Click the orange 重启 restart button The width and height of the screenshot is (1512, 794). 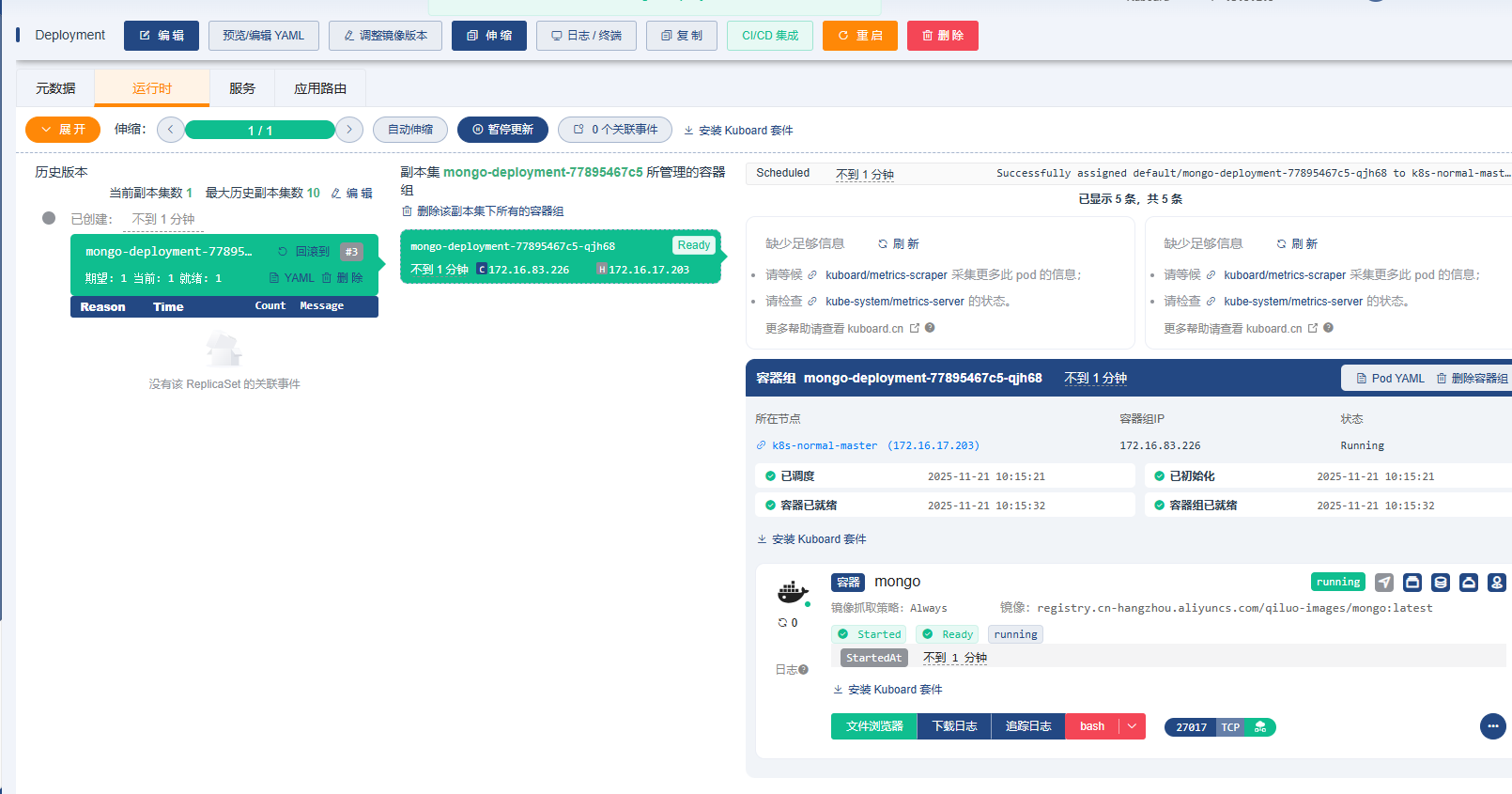(x=860, y=36)
